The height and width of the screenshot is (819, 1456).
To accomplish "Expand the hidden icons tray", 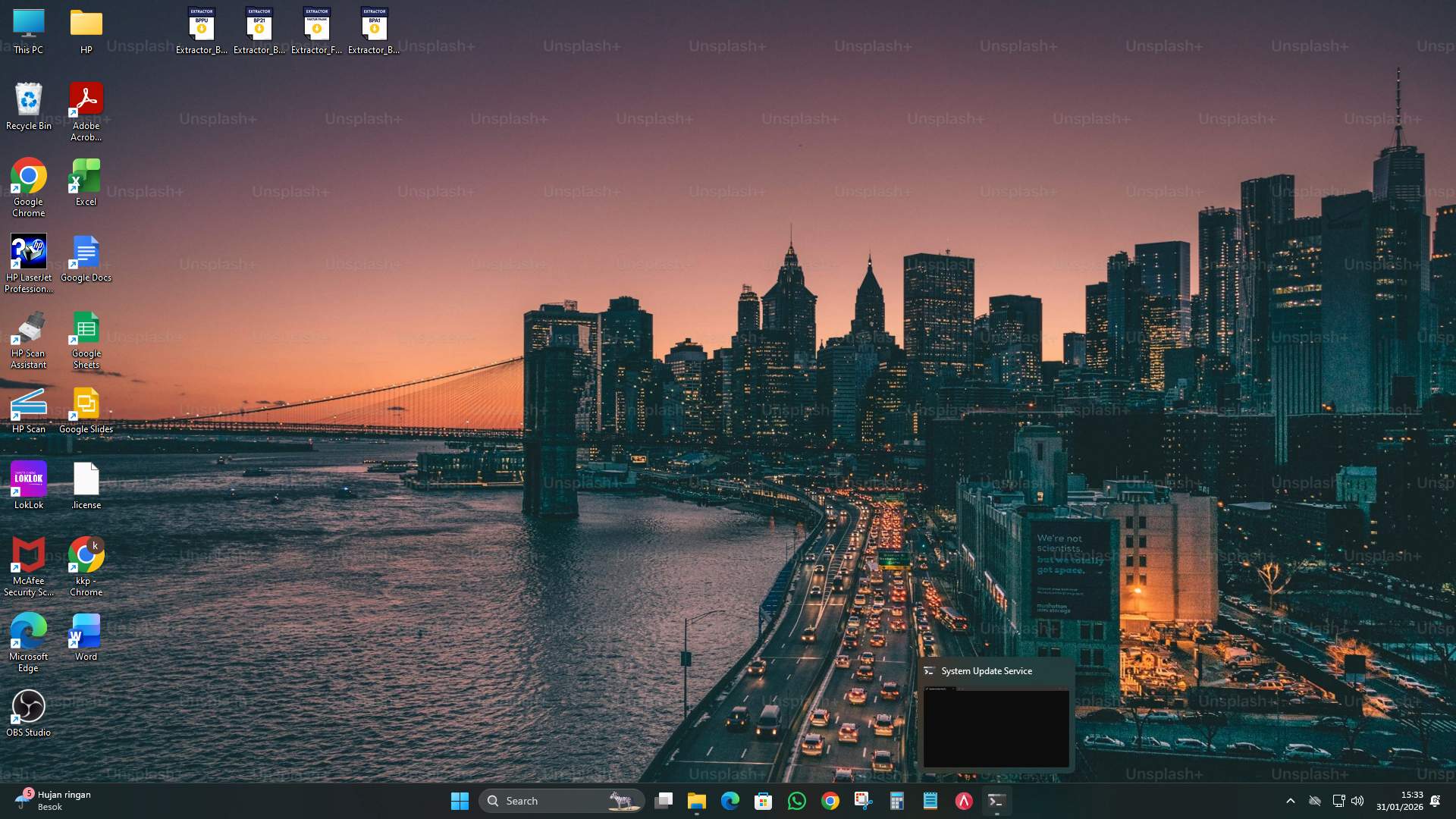I will (x=1290, y=800).
